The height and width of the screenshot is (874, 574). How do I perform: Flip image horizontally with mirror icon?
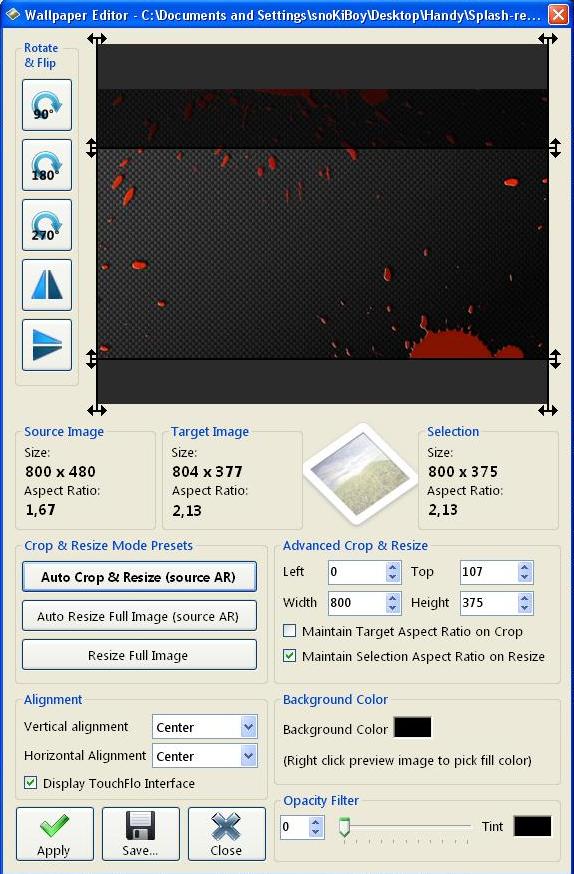pos(47,285)
